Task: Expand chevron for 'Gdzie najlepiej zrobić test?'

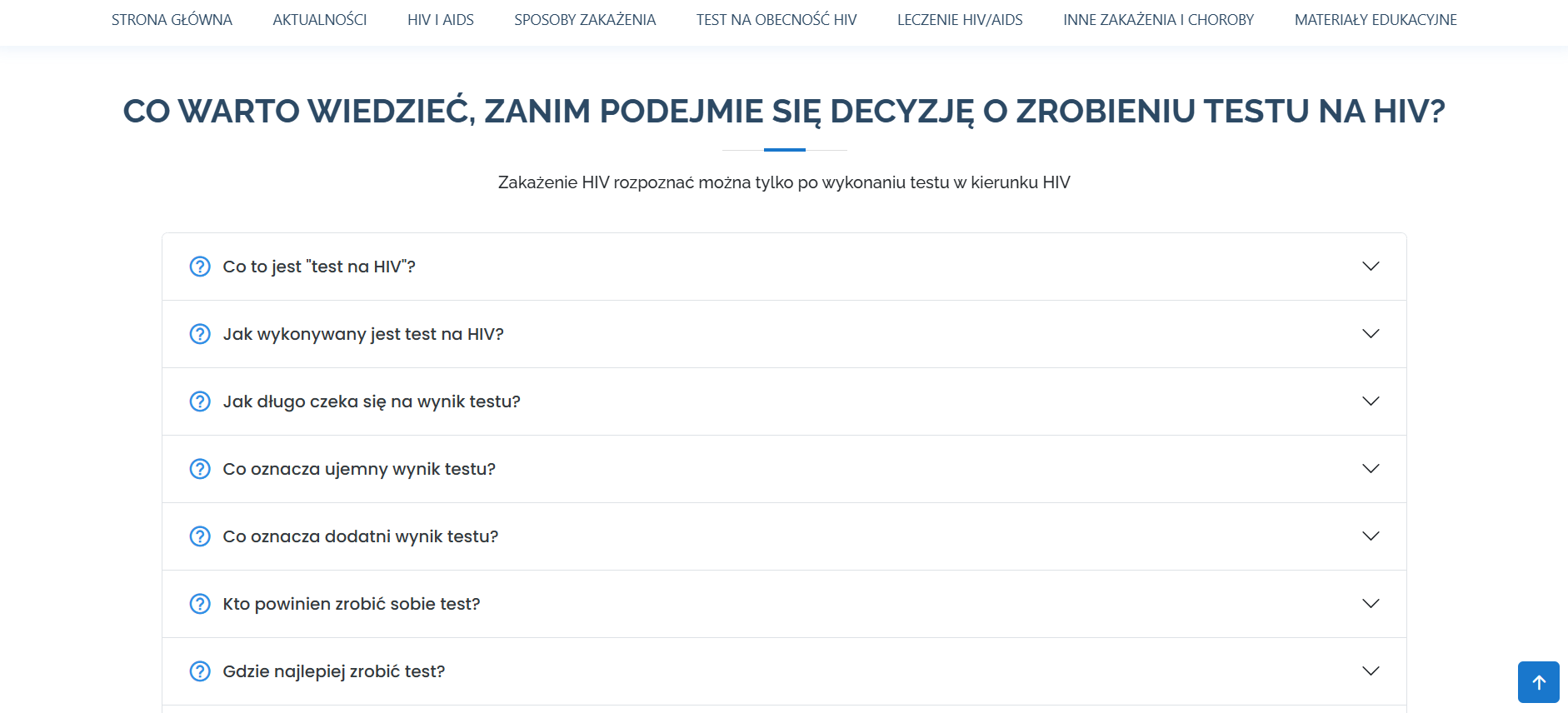Action: (x=1371, y=671)
